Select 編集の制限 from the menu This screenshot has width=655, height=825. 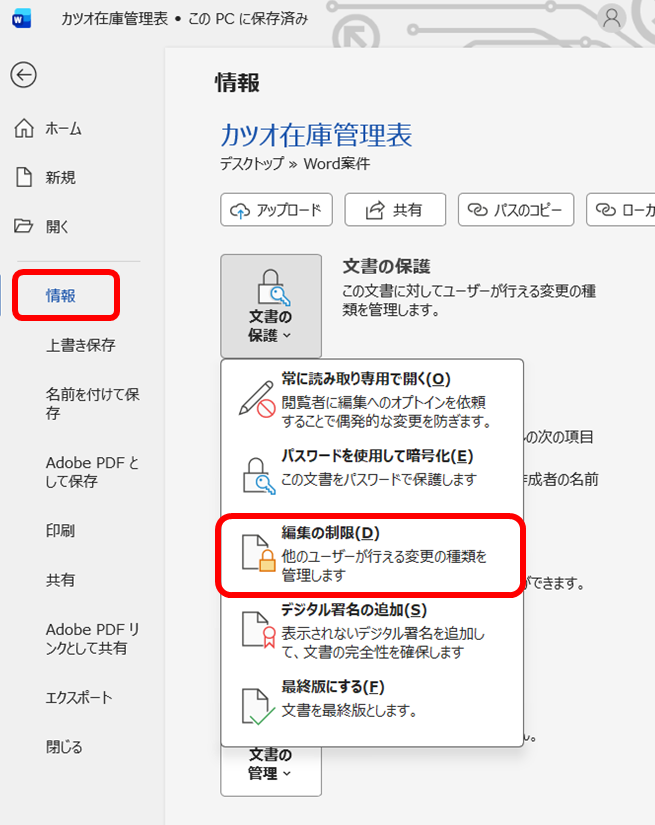click(371, 554)
